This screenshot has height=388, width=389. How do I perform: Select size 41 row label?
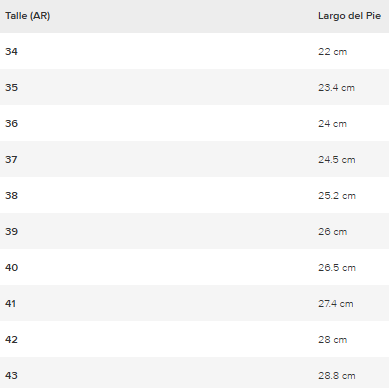click(x=10, y=304)
